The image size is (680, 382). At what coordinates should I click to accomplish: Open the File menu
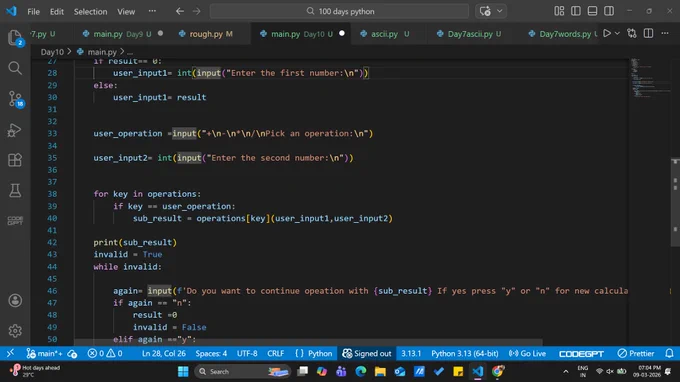click(33, 12)
